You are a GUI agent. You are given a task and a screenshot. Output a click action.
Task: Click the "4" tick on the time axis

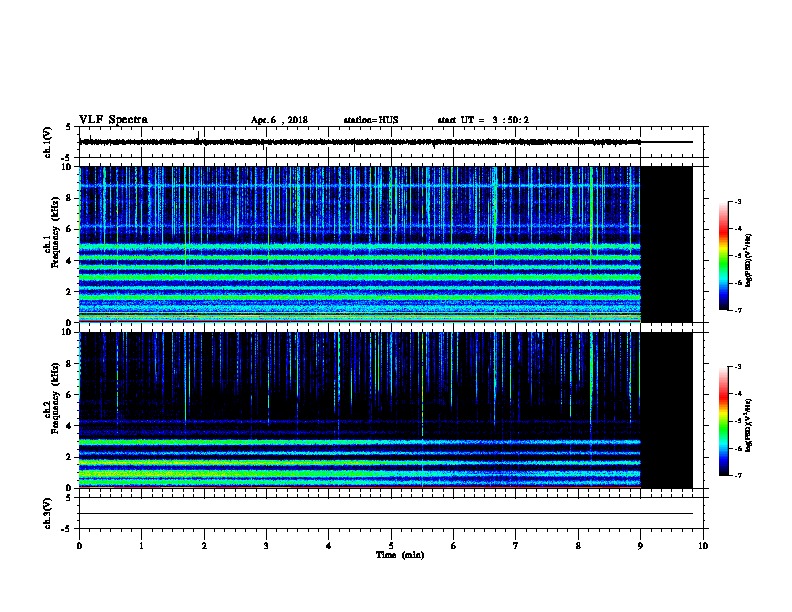click(x=328, y=545)
